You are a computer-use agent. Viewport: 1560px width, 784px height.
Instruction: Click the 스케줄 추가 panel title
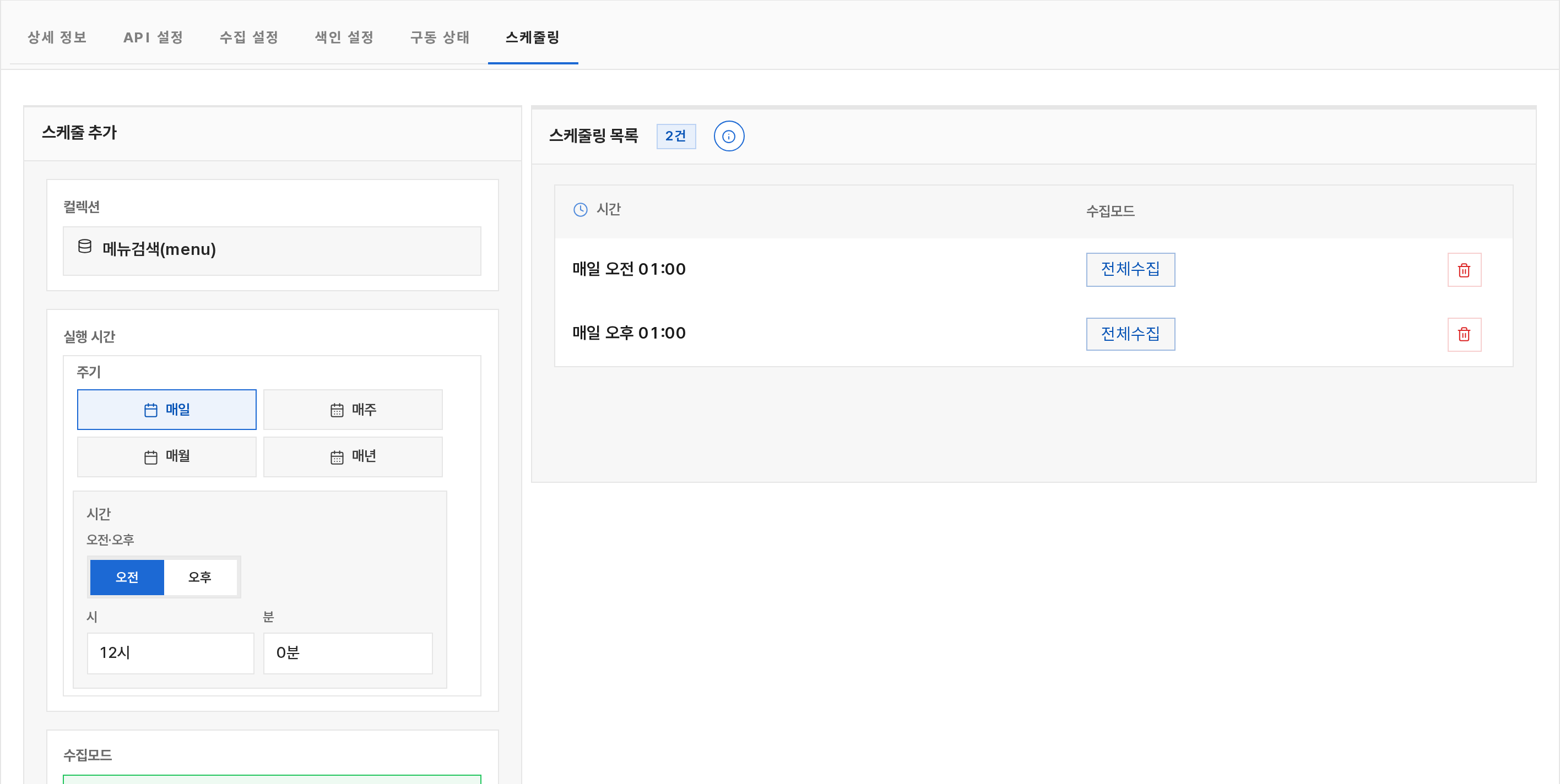coord(79,133)
